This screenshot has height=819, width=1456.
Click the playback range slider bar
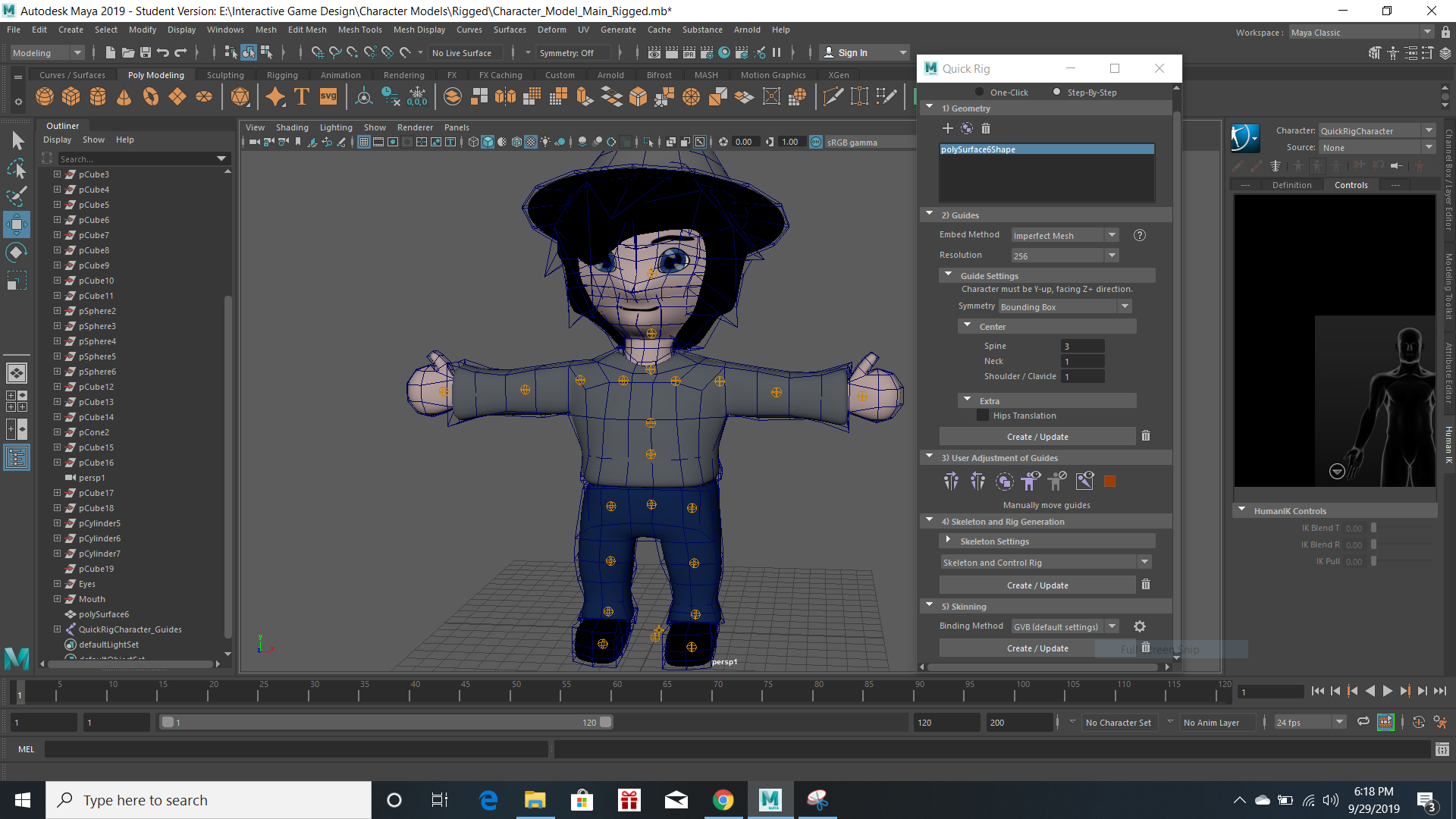point(386,722)
